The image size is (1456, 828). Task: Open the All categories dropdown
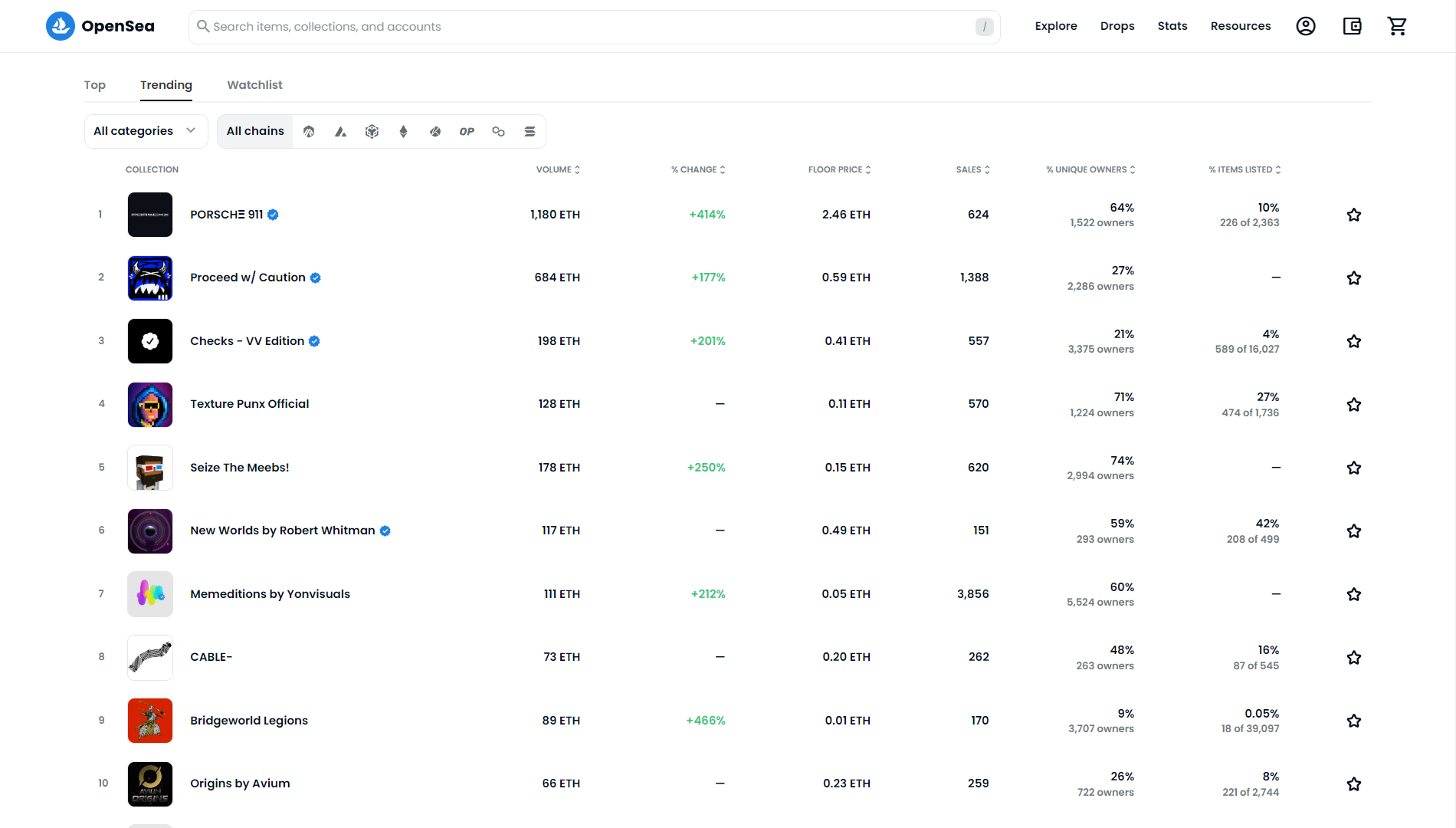[x=146, y=131]
